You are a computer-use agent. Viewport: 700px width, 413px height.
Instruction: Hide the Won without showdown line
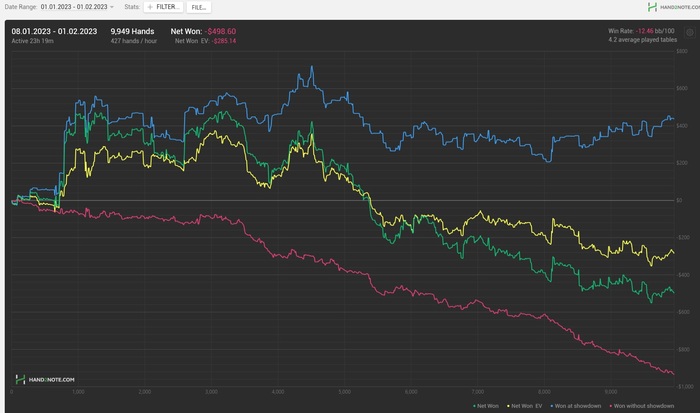point(645,406)
